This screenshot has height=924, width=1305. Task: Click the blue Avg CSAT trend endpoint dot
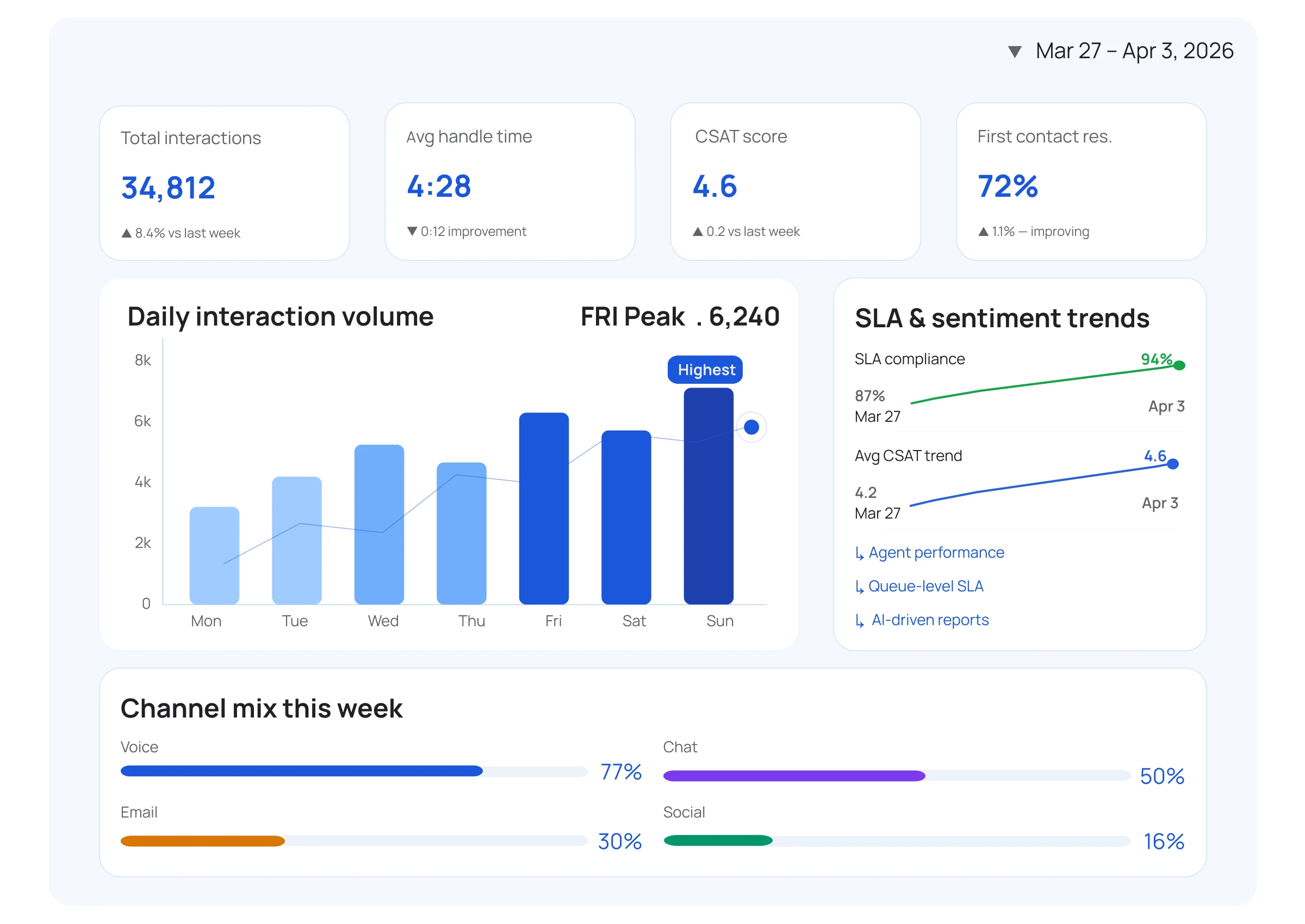(1172, 464)
